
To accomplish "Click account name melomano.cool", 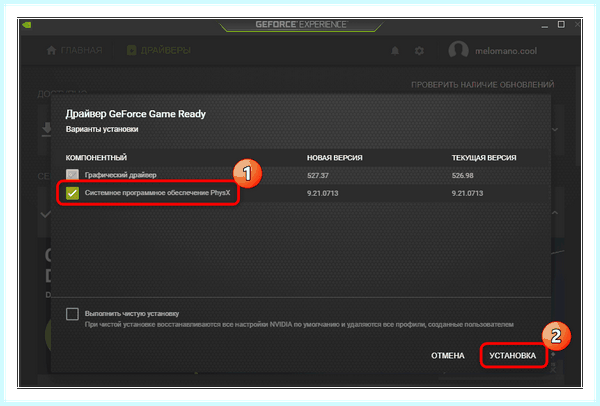I will 506,51.
